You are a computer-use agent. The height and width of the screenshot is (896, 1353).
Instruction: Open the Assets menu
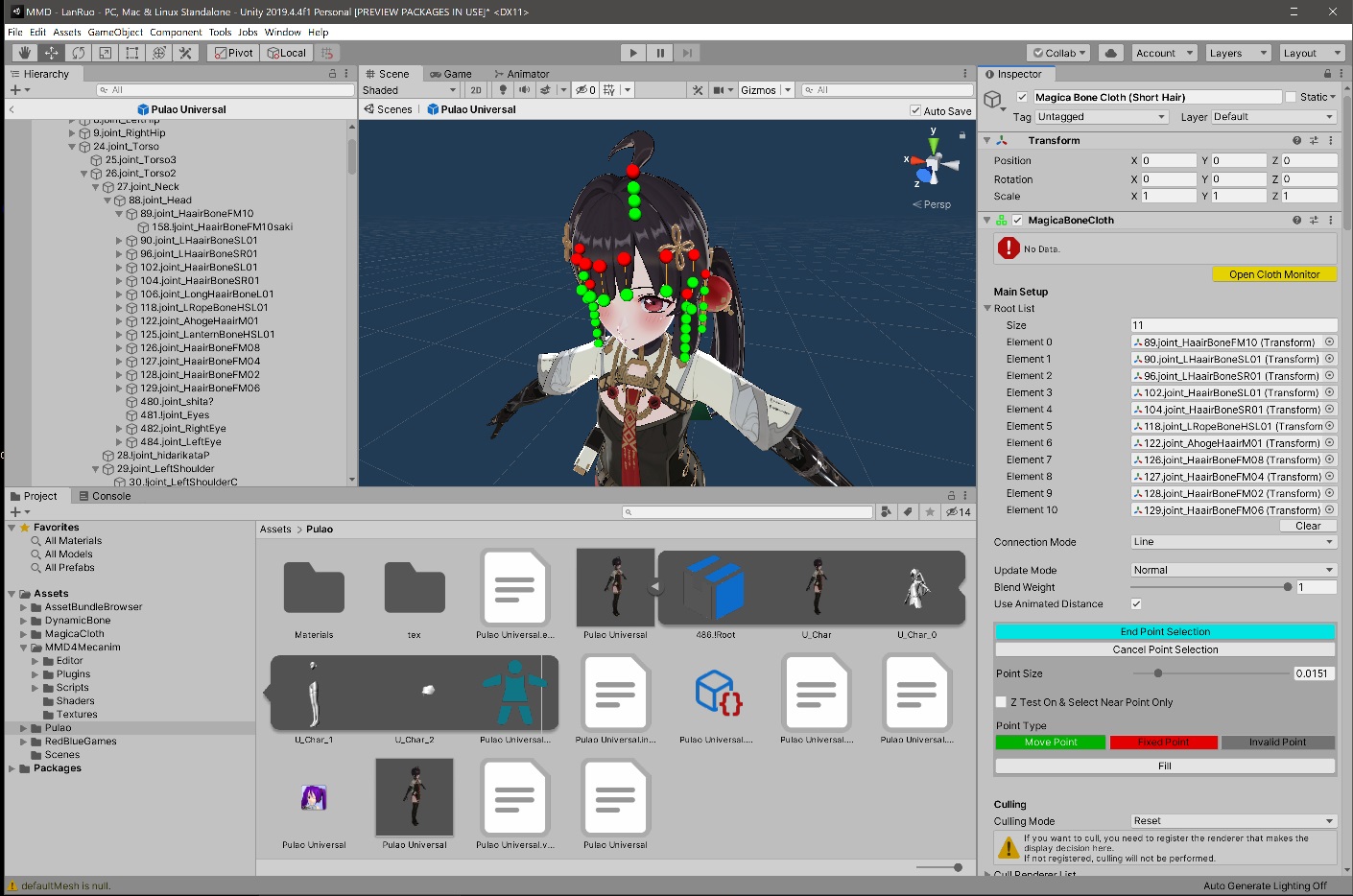click(x=67, y=32)
